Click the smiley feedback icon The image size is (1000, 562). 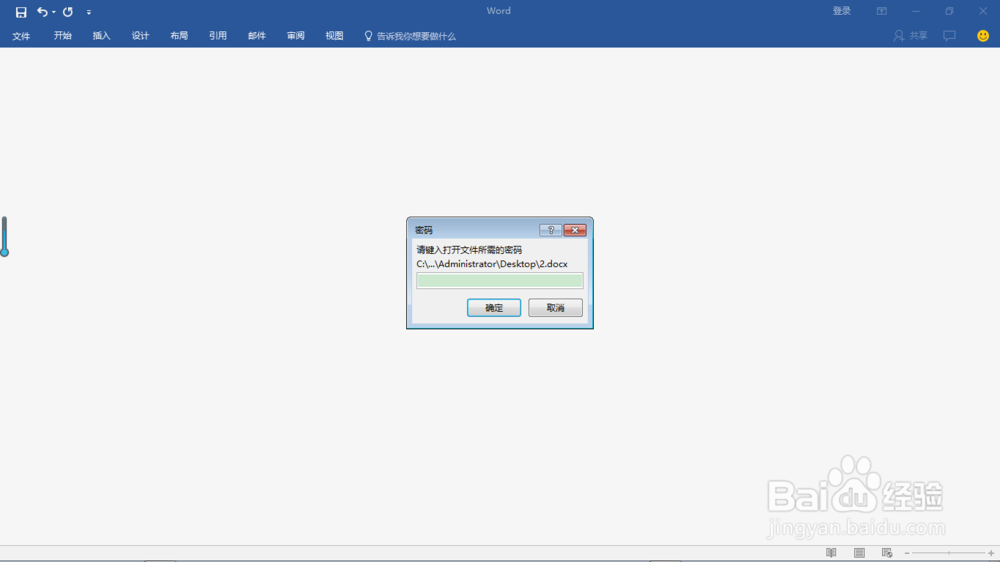coord(983,36)
